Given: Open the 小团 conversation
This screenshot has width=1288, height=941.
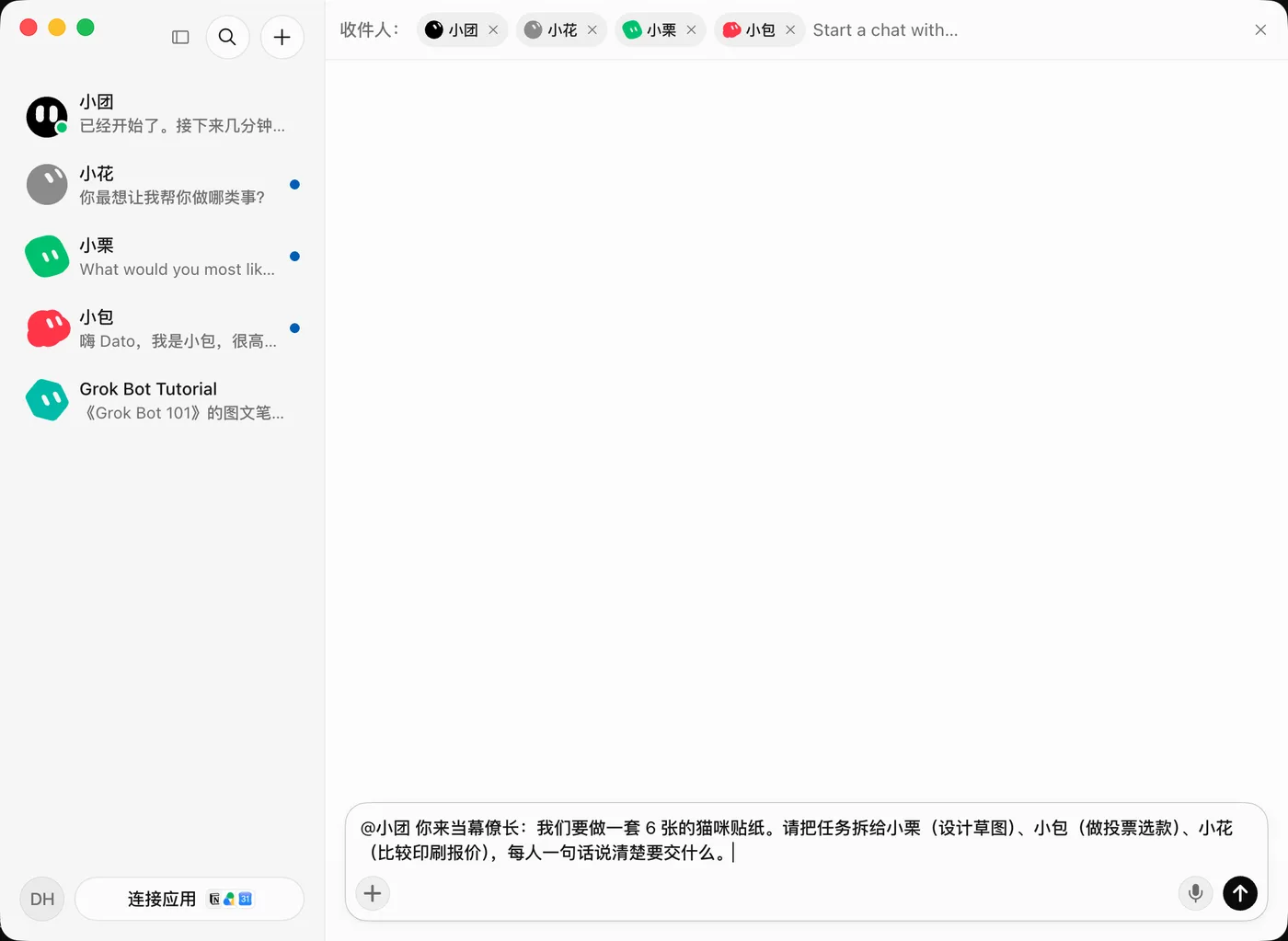Looking at the screenshot, I should click(163, 114).
